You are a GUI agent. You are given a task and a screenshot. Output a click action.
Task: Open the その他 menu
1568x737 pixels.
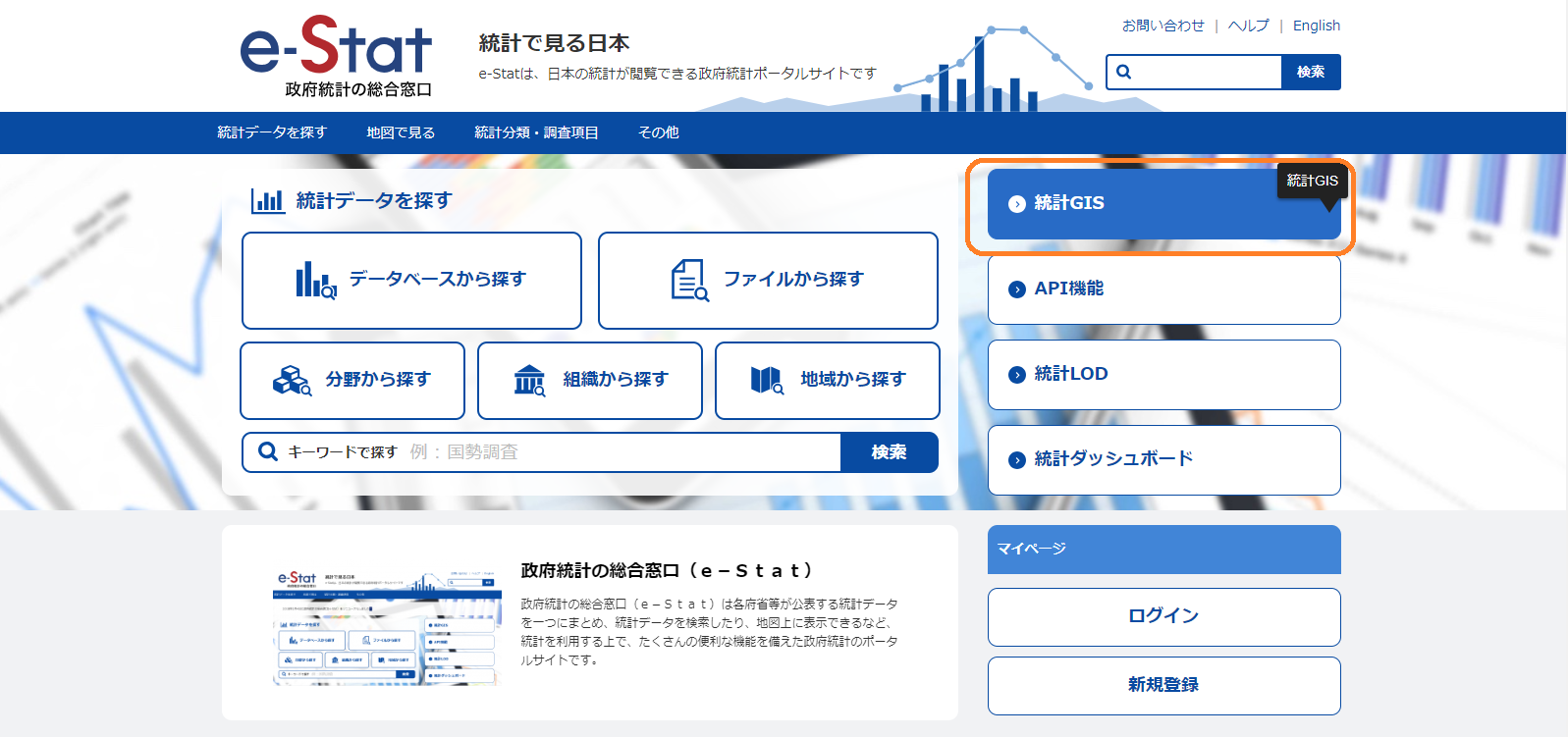(659, 132)
